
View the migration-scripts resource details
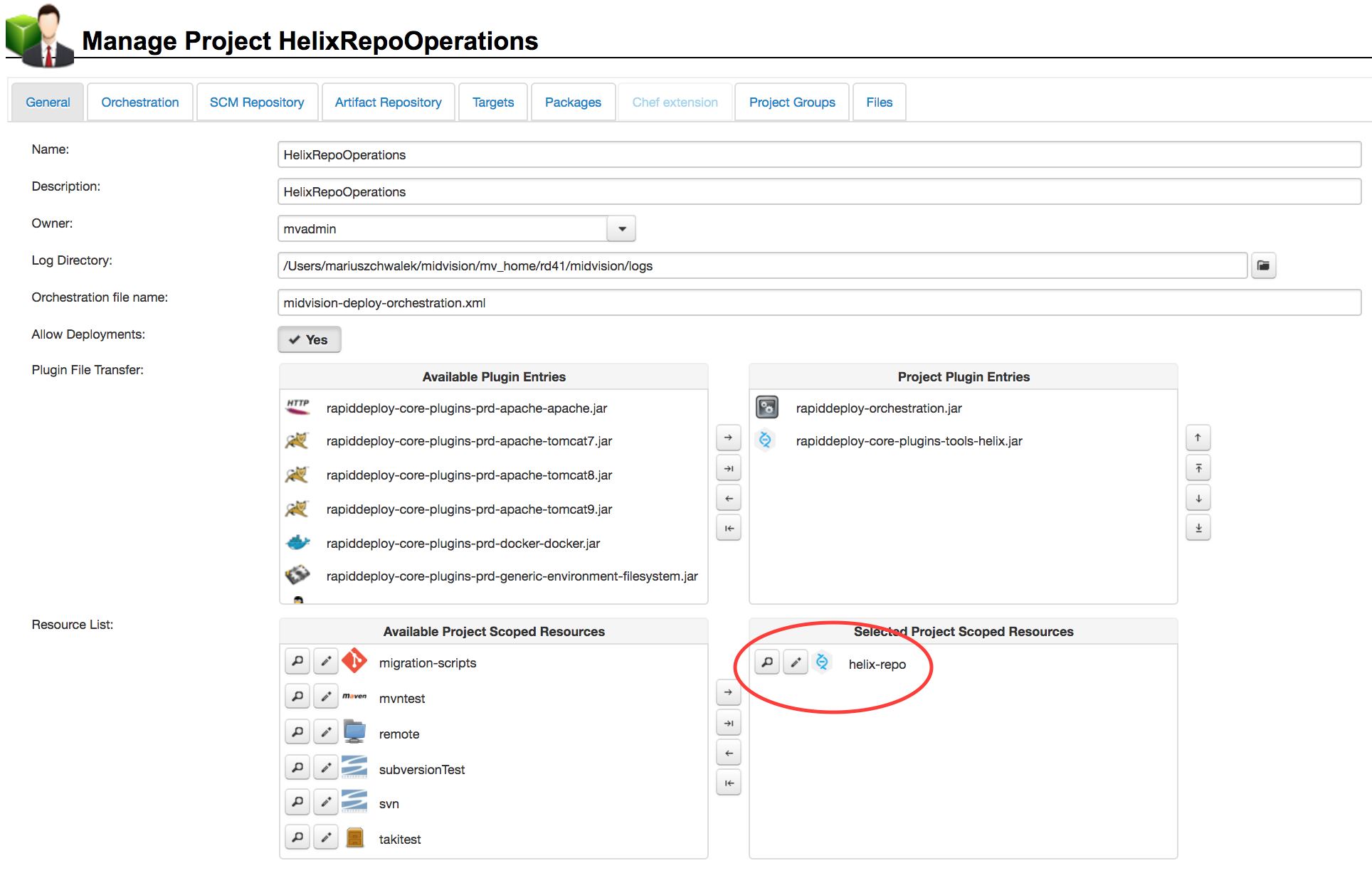297,661
